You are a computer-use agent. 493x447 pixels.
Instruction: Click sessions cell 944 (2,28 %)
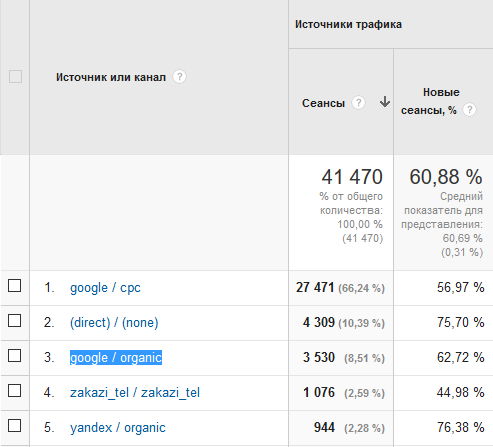coord(349,428)
